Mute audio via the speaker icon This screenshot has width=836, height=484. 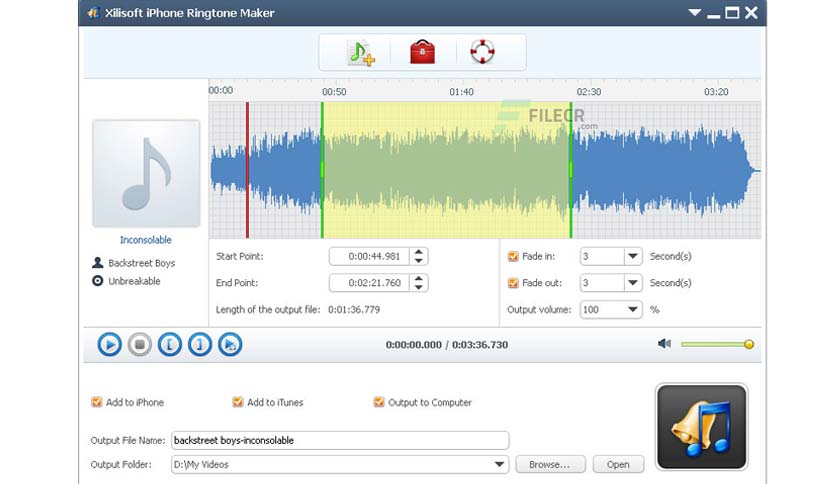[x=664, y=344]
